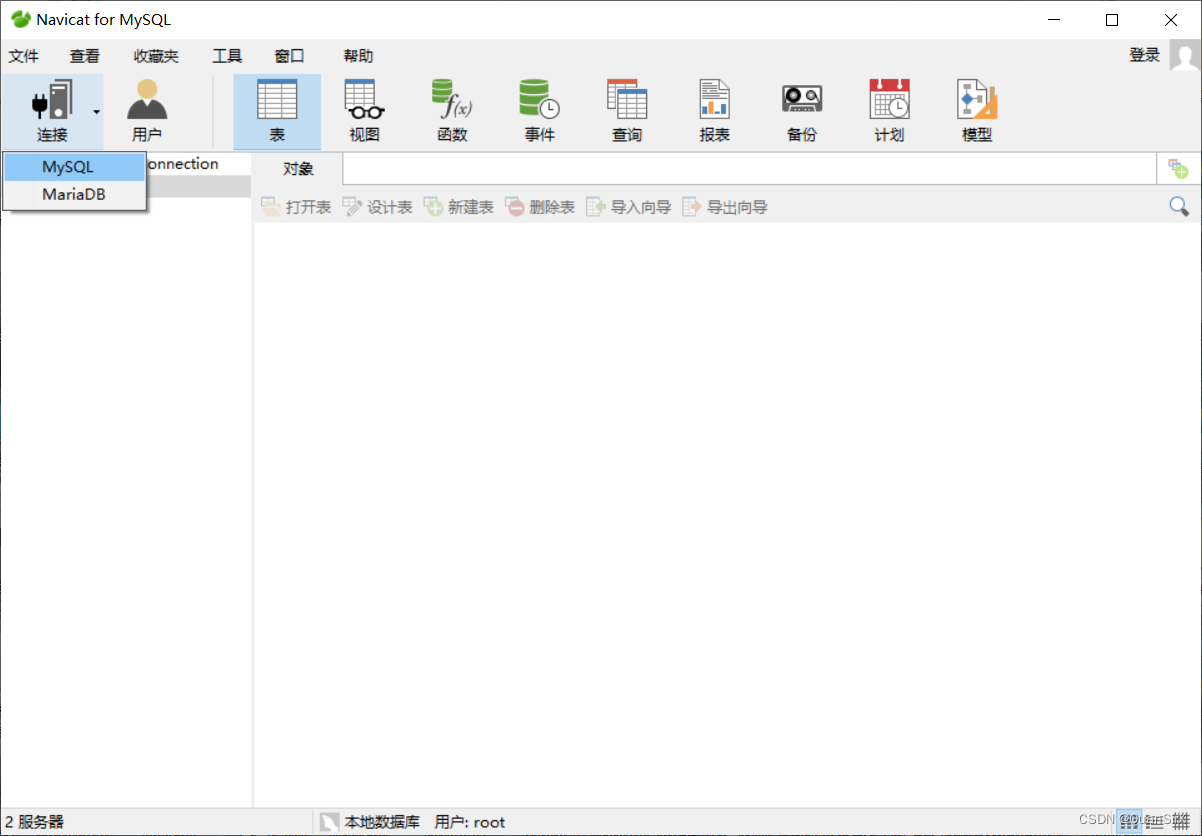The height and width of the screenshot is (836, 1202).
Task: Click the Navicat leaf logo in the title bar
Action: pyautogui.click(x=20, y=19)
